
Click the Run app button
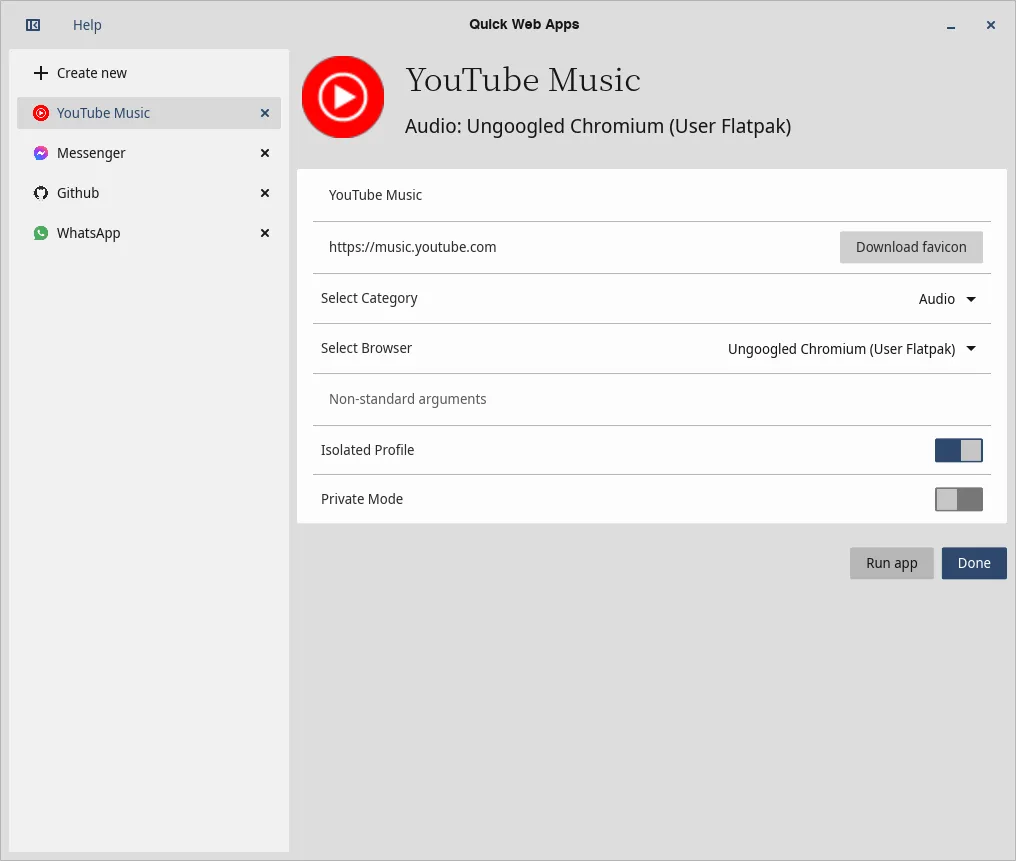[x=891, y=563]
